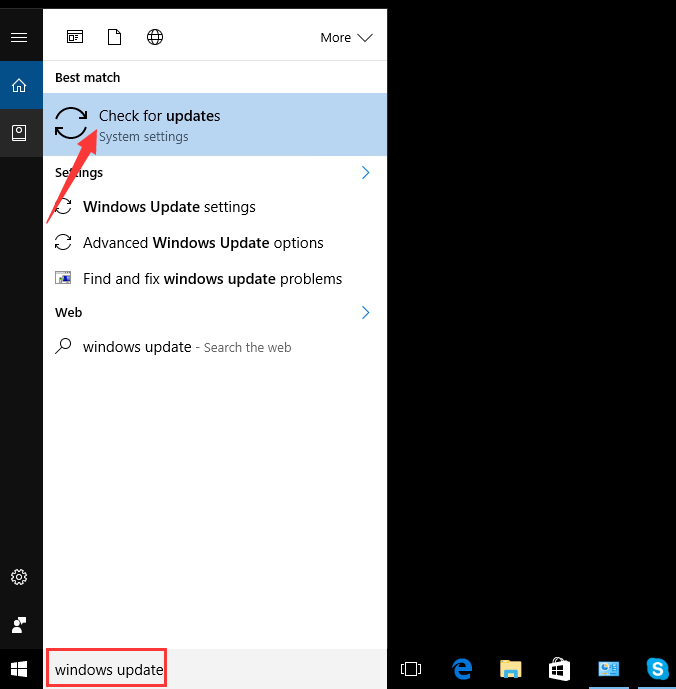The image size is (676, 689).
Task: Filter search results by Apps
Action: [x=75, y=37]
